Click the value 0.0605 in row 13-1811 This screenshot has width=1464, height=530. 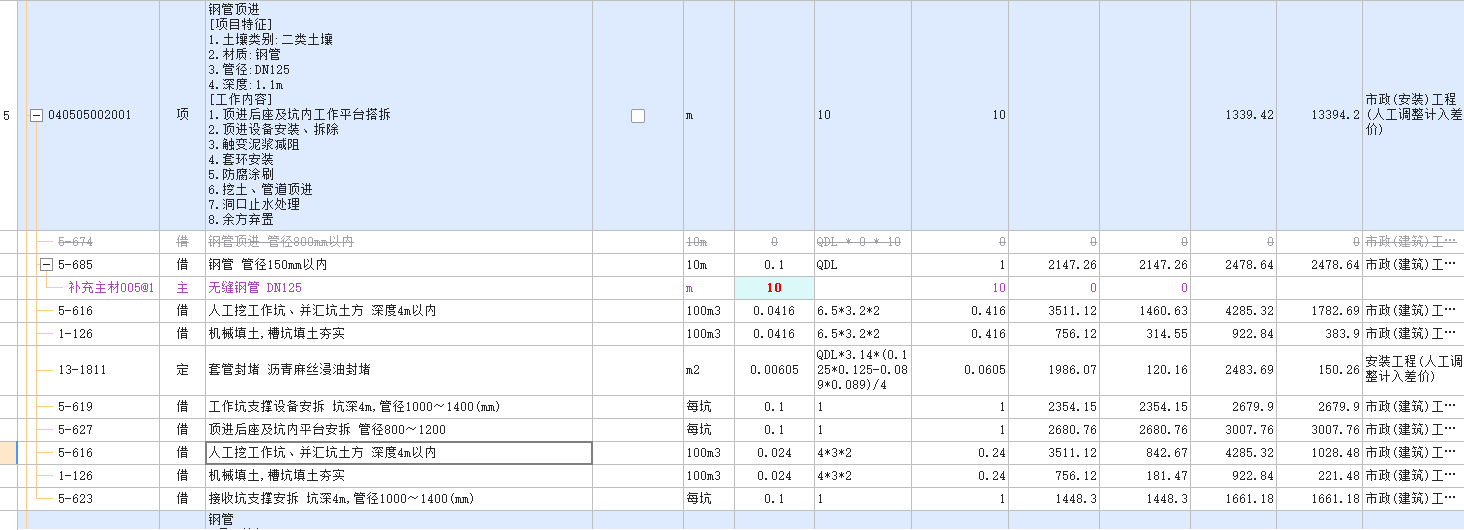point(985,370)
